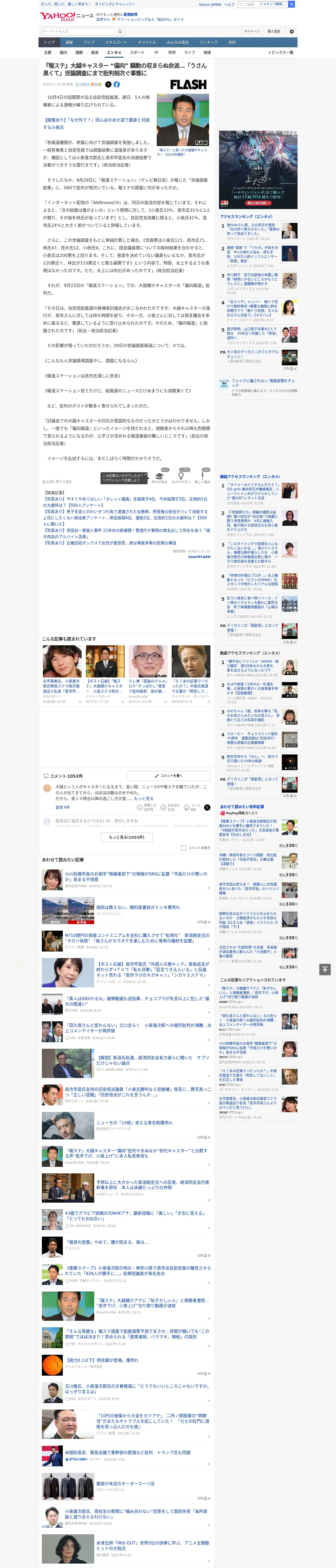Open the 返信 9件 replies link
Image resolution: width=336 pixels, height=1568 pixels.
pyautogui.click(x=62, y=807)
